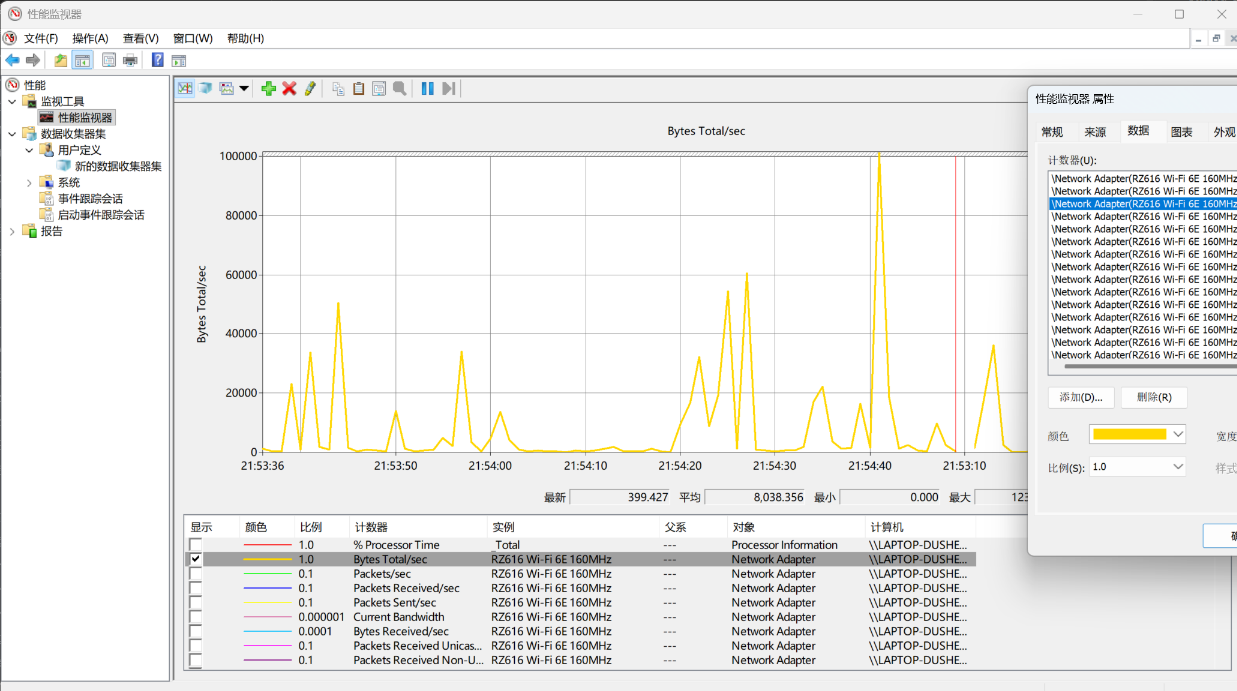This screenshot has width=1237, height=691.
Task: Click the View current activity graph icon
Action: [185, 88]
